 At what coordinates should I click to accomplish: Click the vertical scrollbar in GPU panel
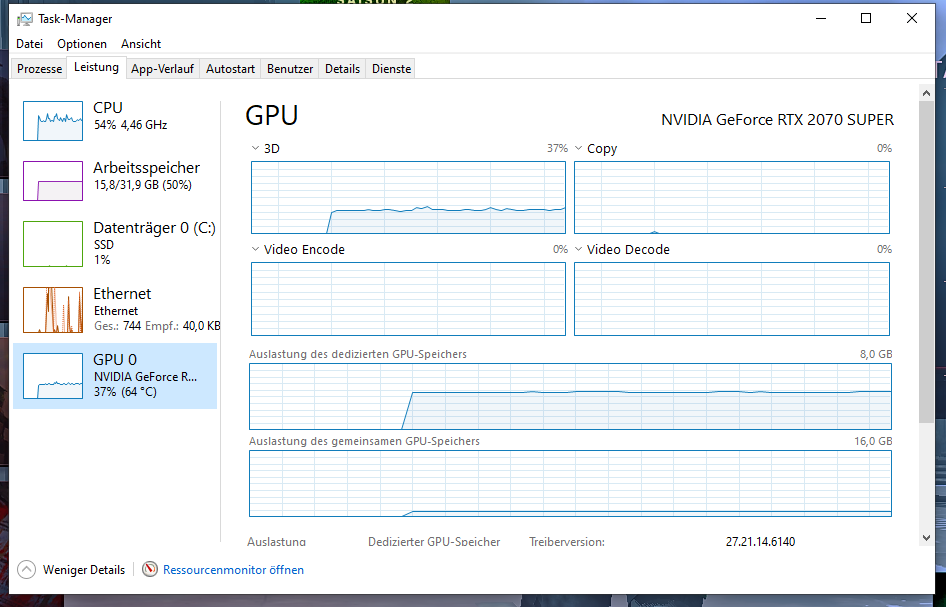[926, 300]
